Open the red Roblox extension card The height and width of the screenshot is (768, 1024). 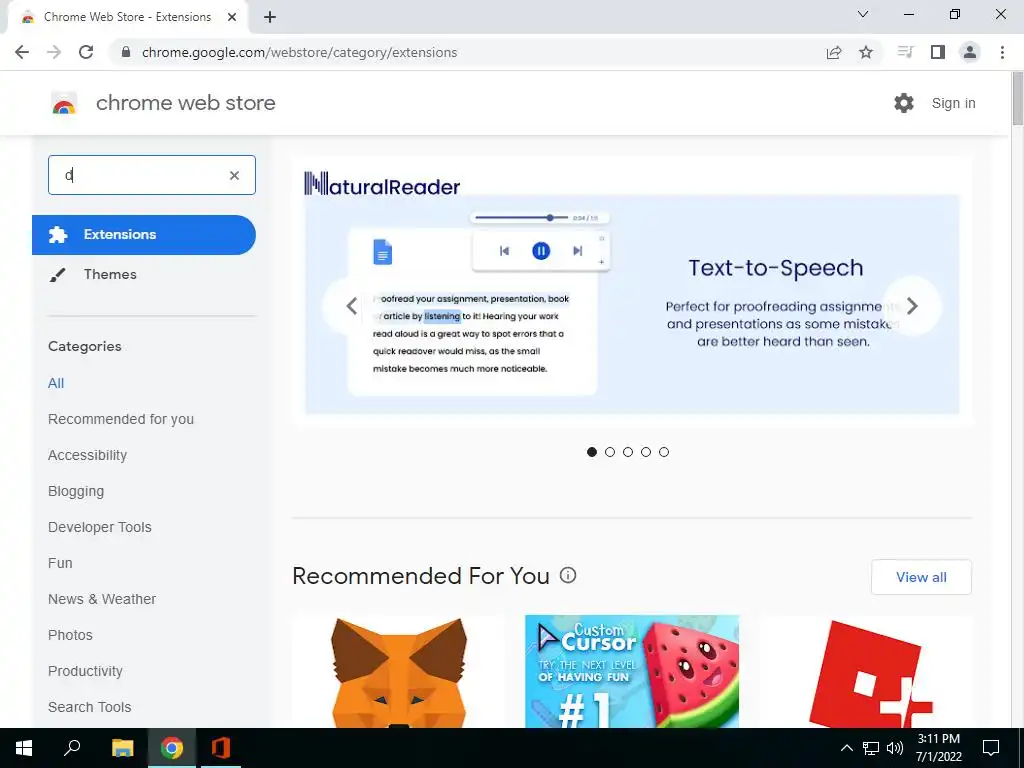click(865, 671)
